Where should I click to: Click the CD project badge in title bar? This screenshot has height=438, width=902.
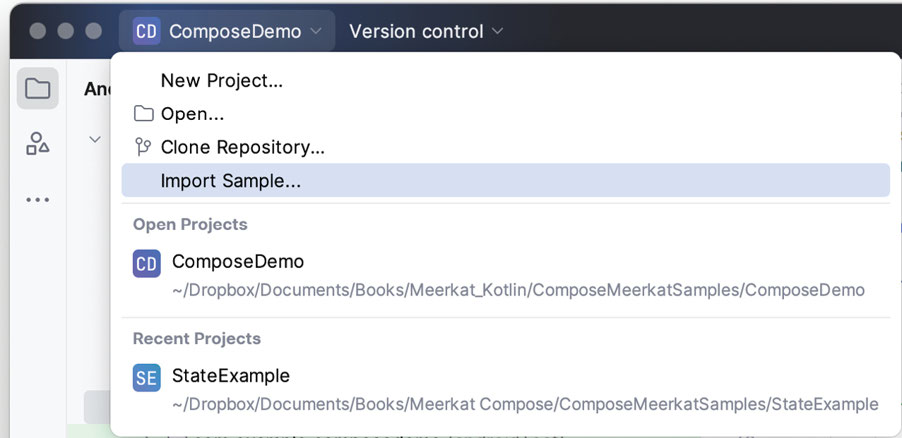pos(146,31)
